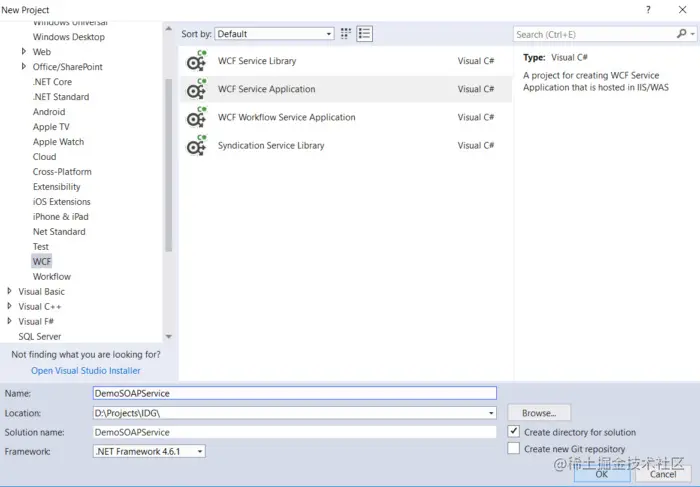
Task: Select the WCF category
Action: point(42,262)
